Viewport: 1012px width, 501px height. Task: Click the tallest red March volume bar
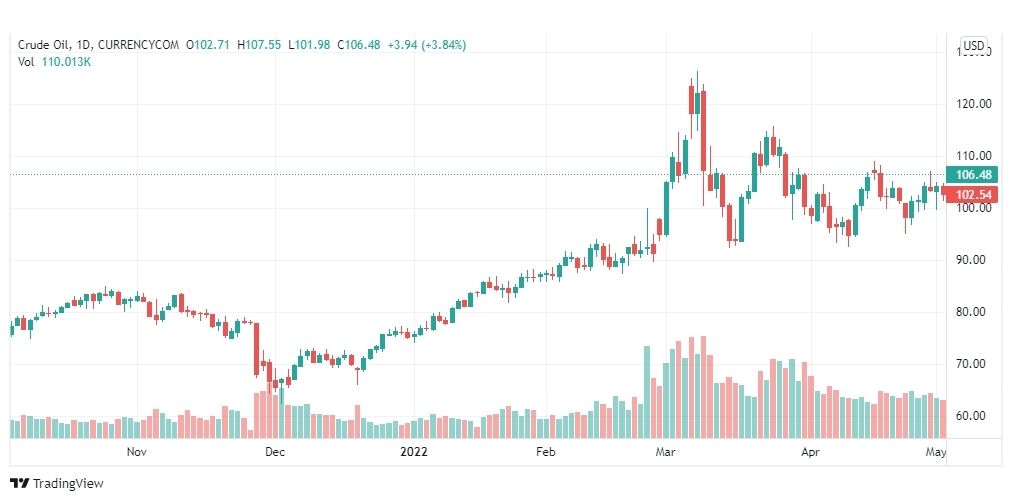(x=703, y=387)
